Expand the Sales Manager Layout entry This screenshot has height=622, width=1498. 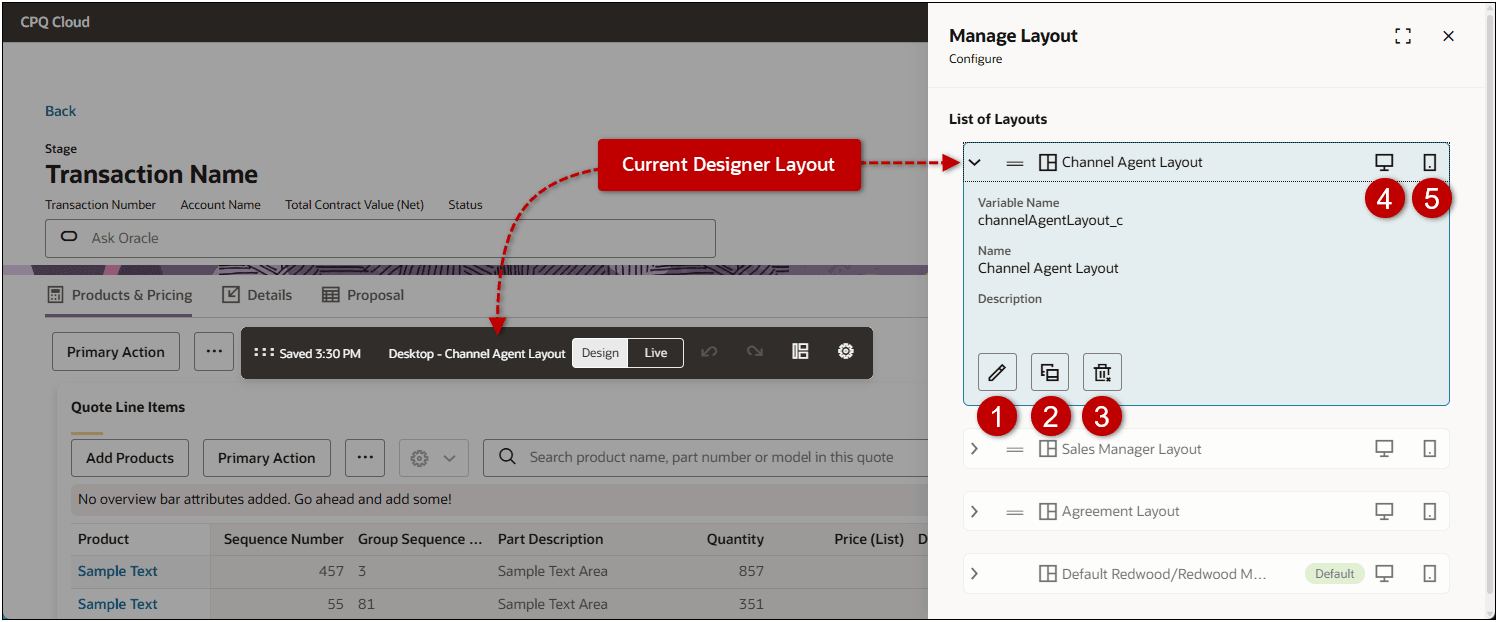pos(974,448)
